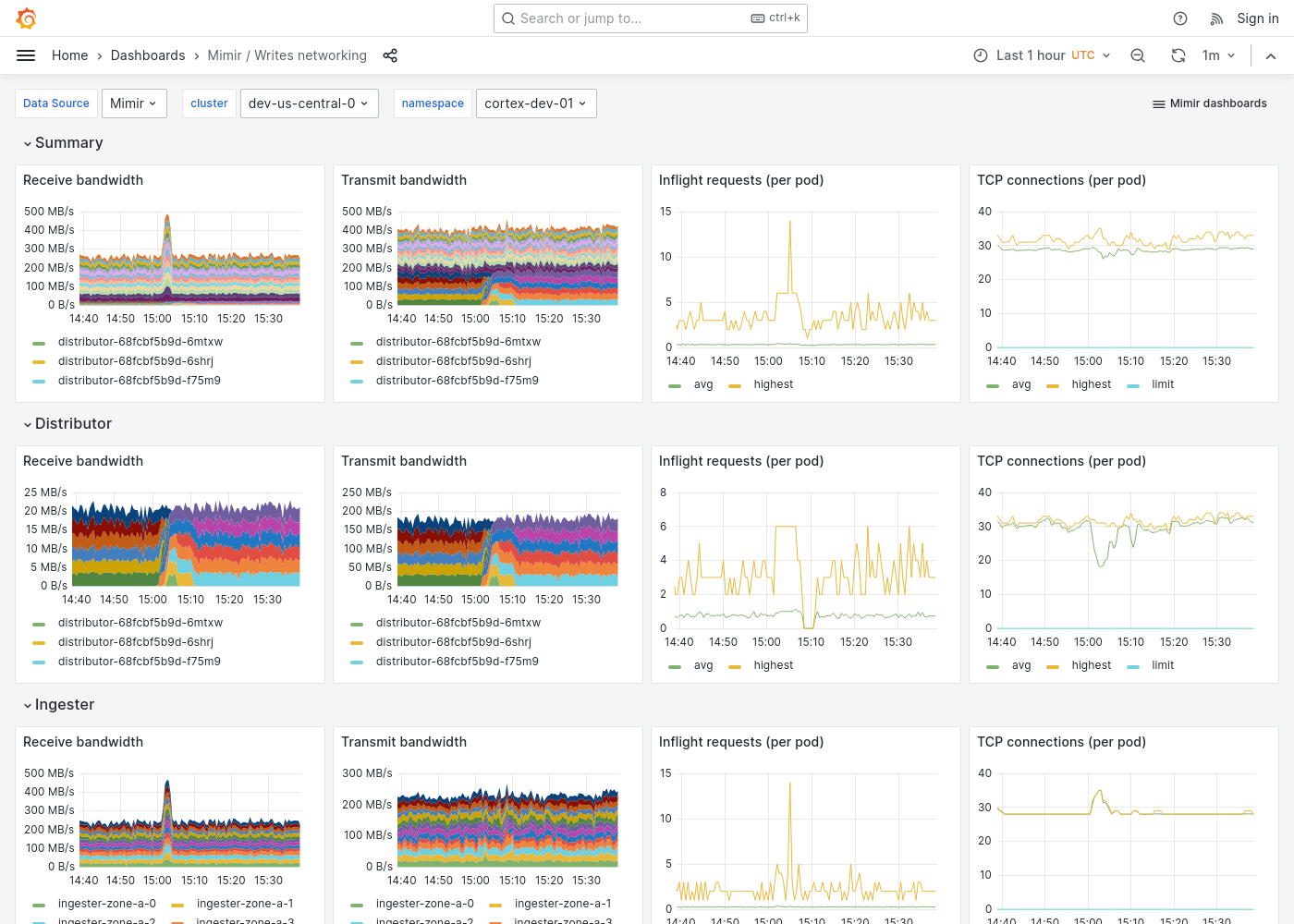Open the 1m auto-refresh interval dropdown

1218,55
